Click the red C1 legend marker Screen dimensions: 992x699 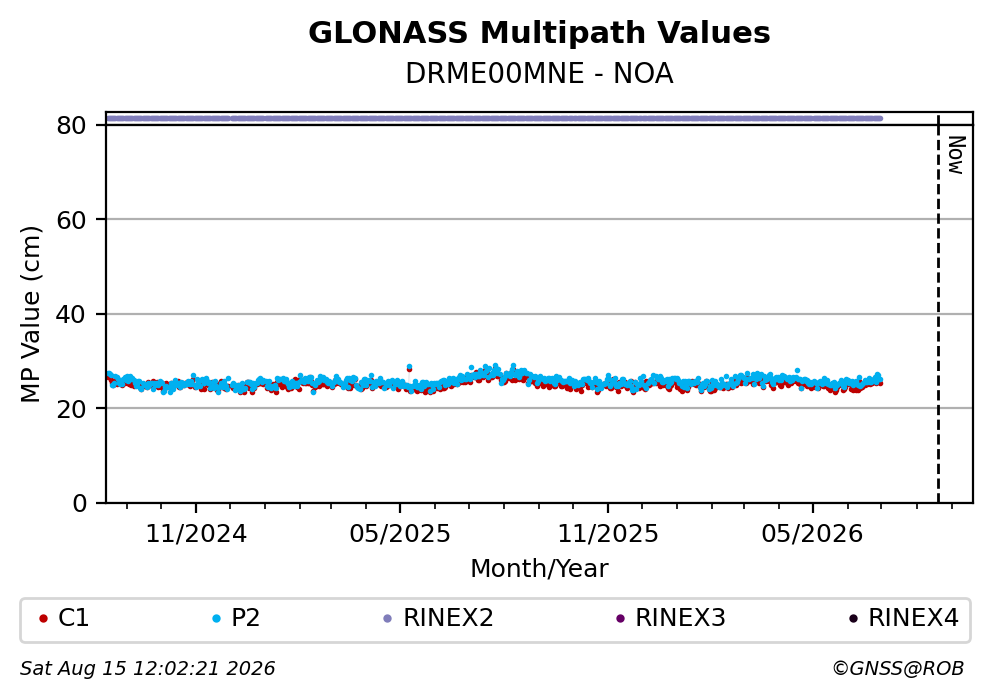point(43,619)
